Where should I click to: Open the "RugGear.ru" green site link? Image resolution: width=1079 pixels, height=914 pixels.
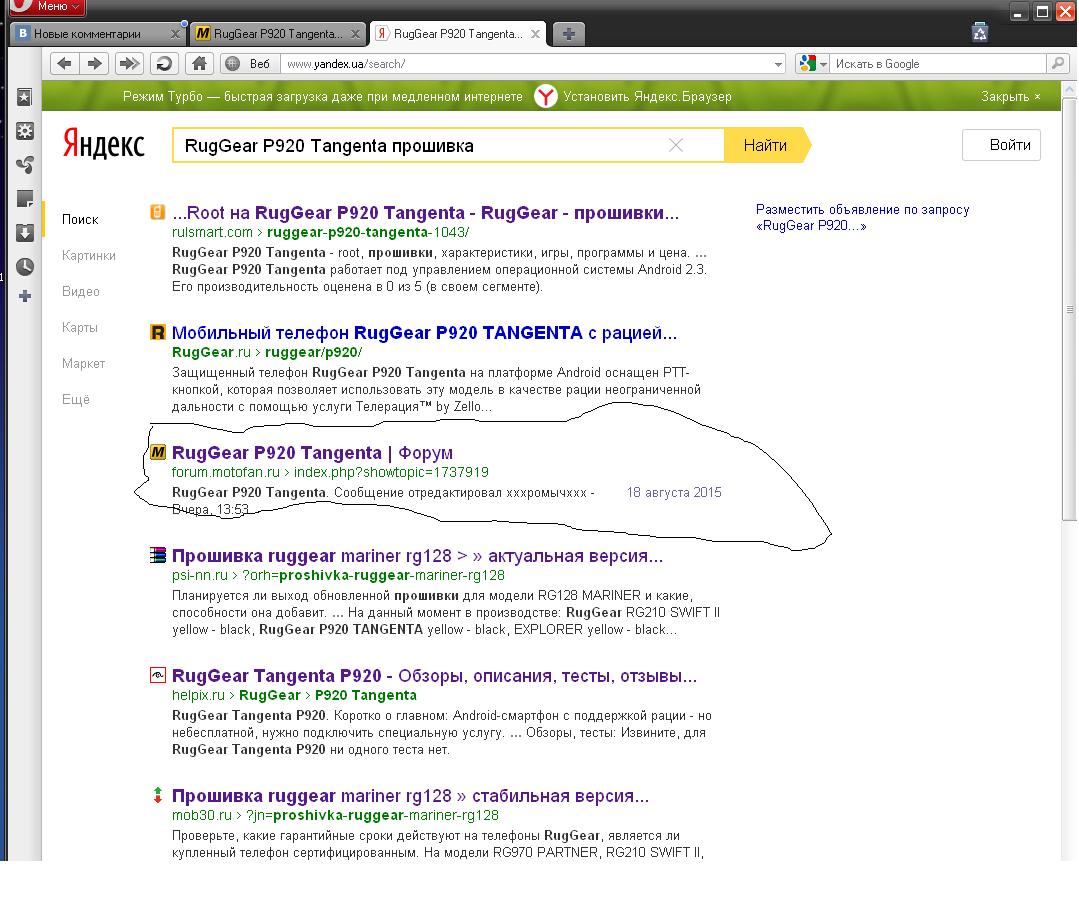[x=211, y=352]
